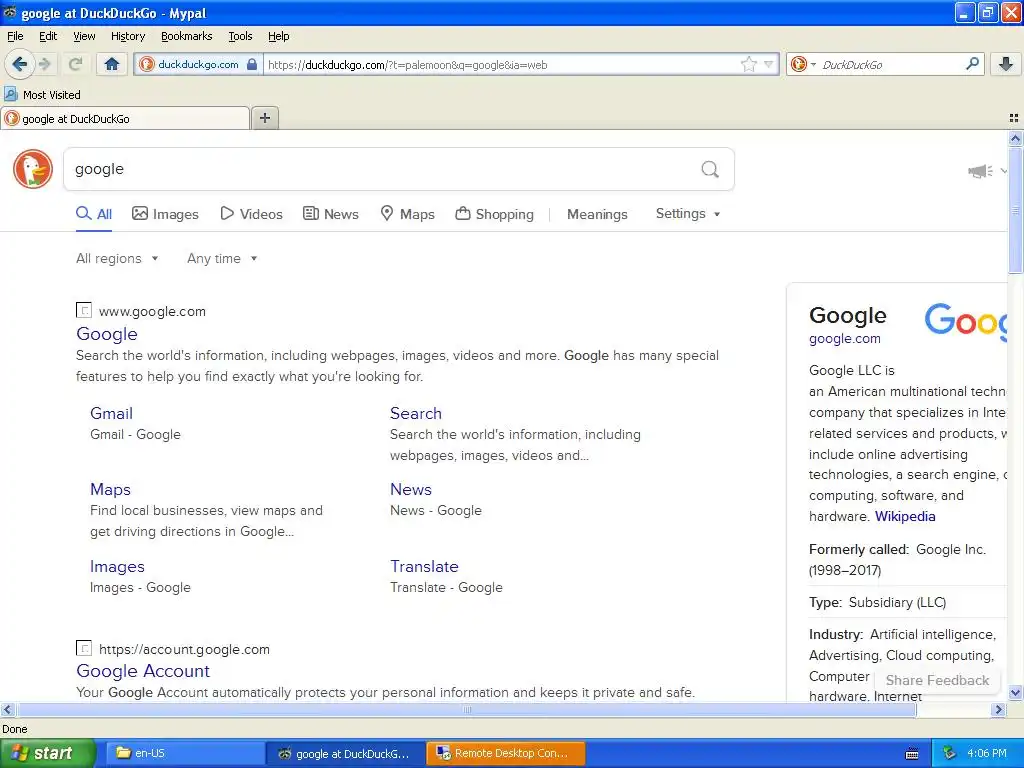Open the Tools menu
The width and height of the screenshot is (1024, 768).
click(240, 36)
